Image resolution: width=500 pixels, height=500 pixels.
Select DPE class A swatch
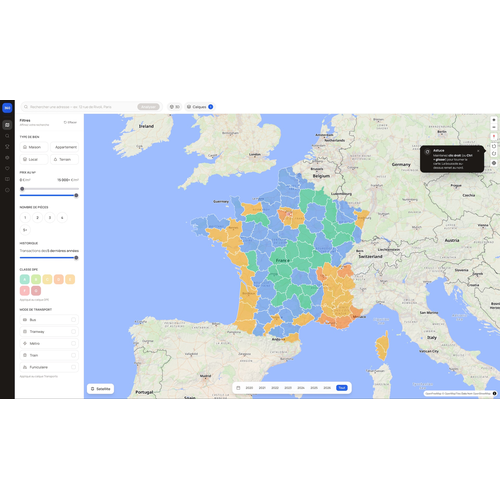tap(25, 279)
